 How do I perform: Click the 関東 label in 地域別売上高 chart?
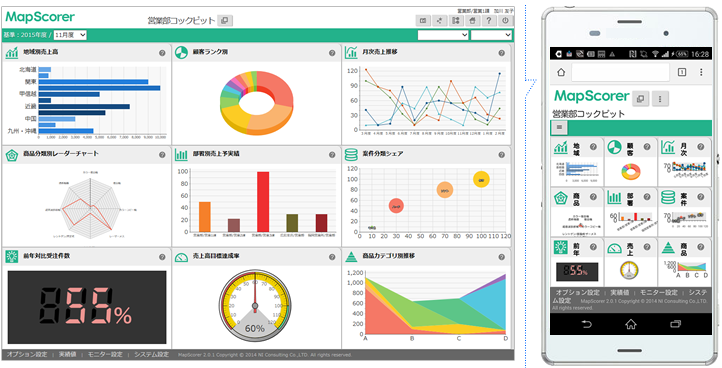coord(31,82)
